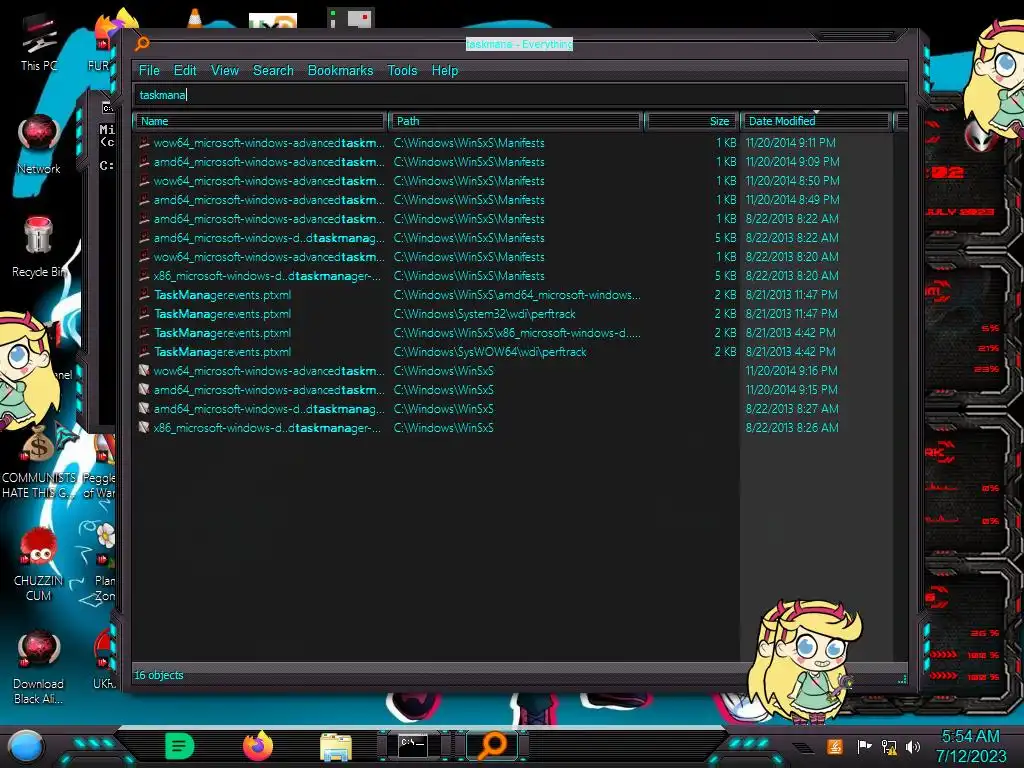
Task: Click the path C:\Windows\SysWOW64\wdi\perftrack
Action: point(490,351)
